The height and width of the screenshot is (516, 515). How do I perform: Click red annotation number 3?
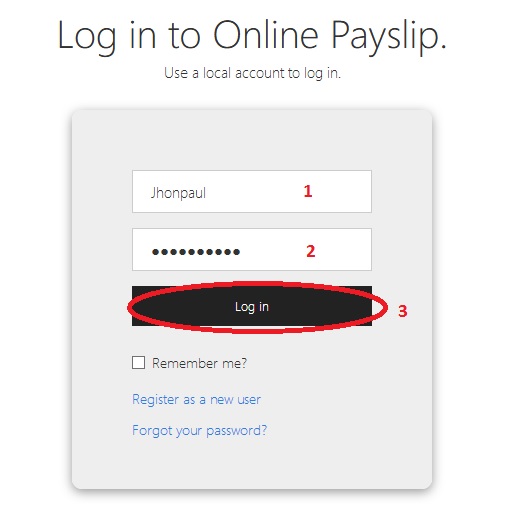click(x=403, y=311)
